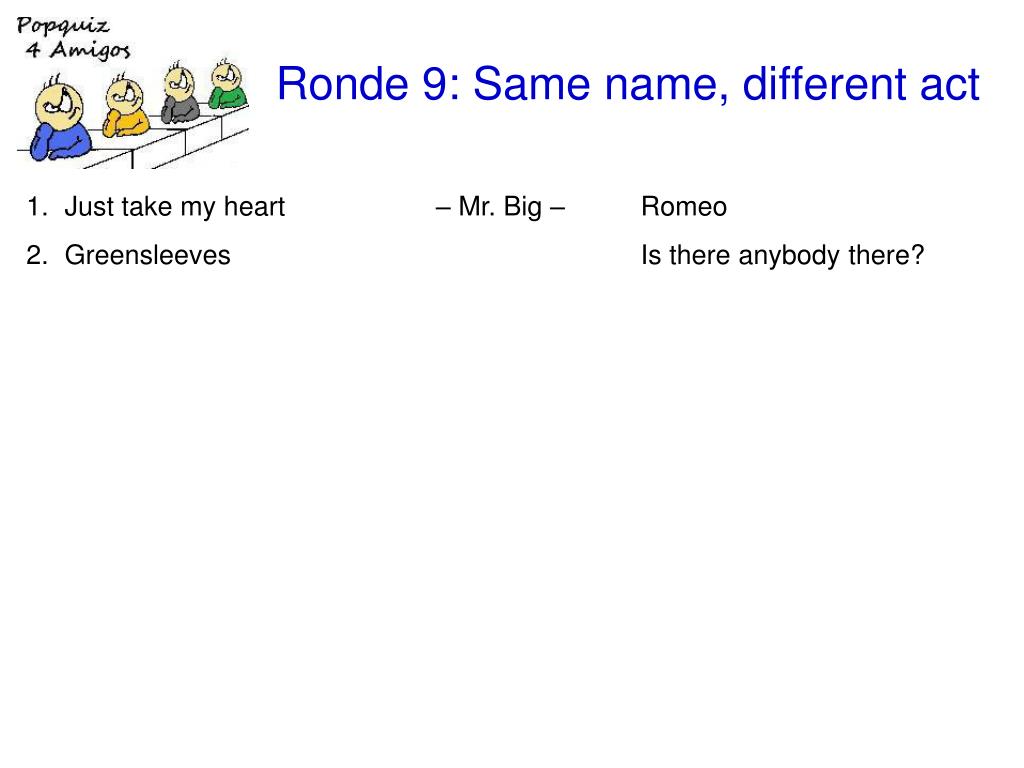Viewport: 1024px width, 768px height.
Task: Select the Greensleeves list item
Action: pyautogui.click(x=148, y=255)
